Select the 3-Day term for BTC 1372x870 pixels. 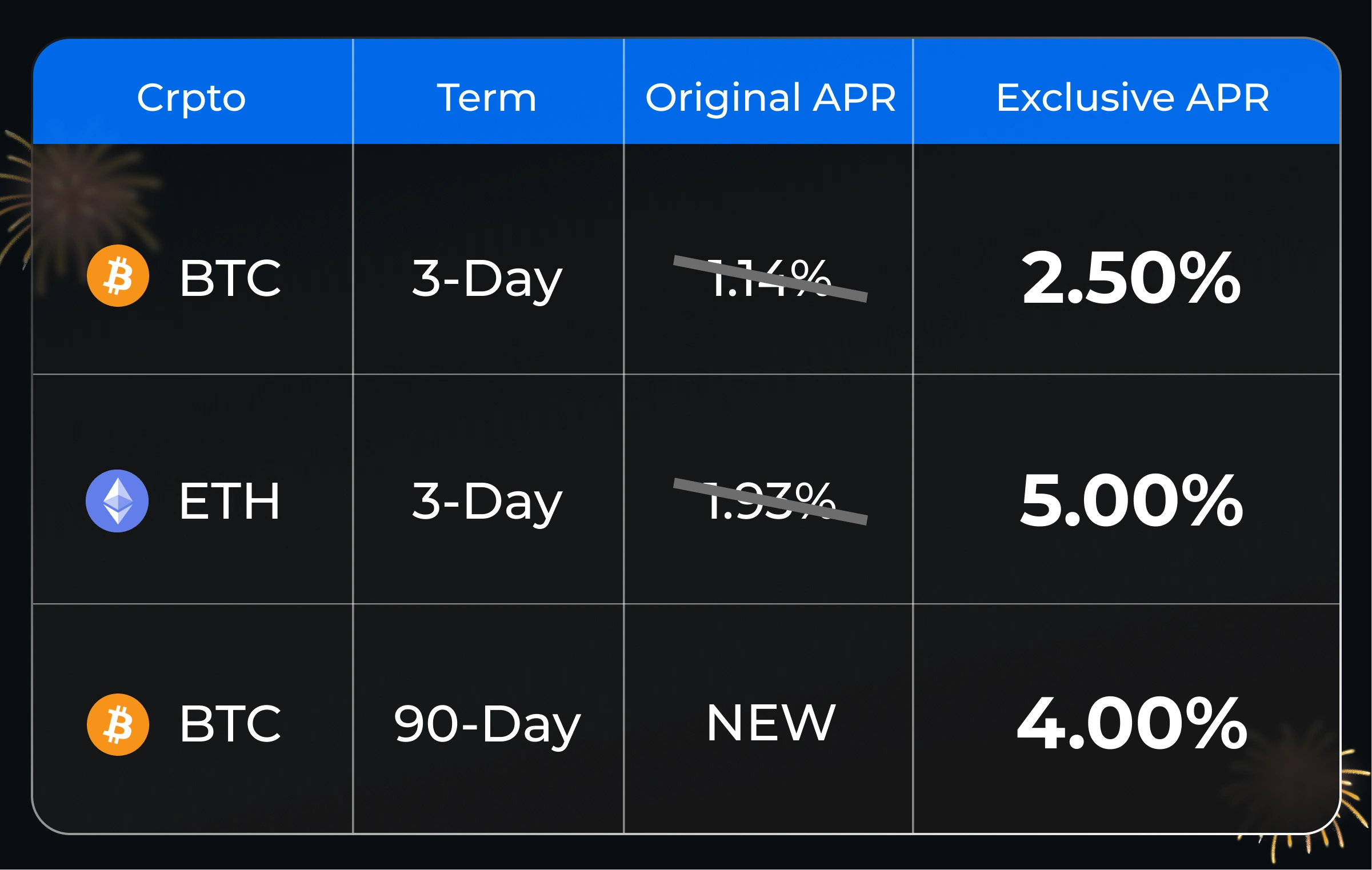tap(487, 278)
